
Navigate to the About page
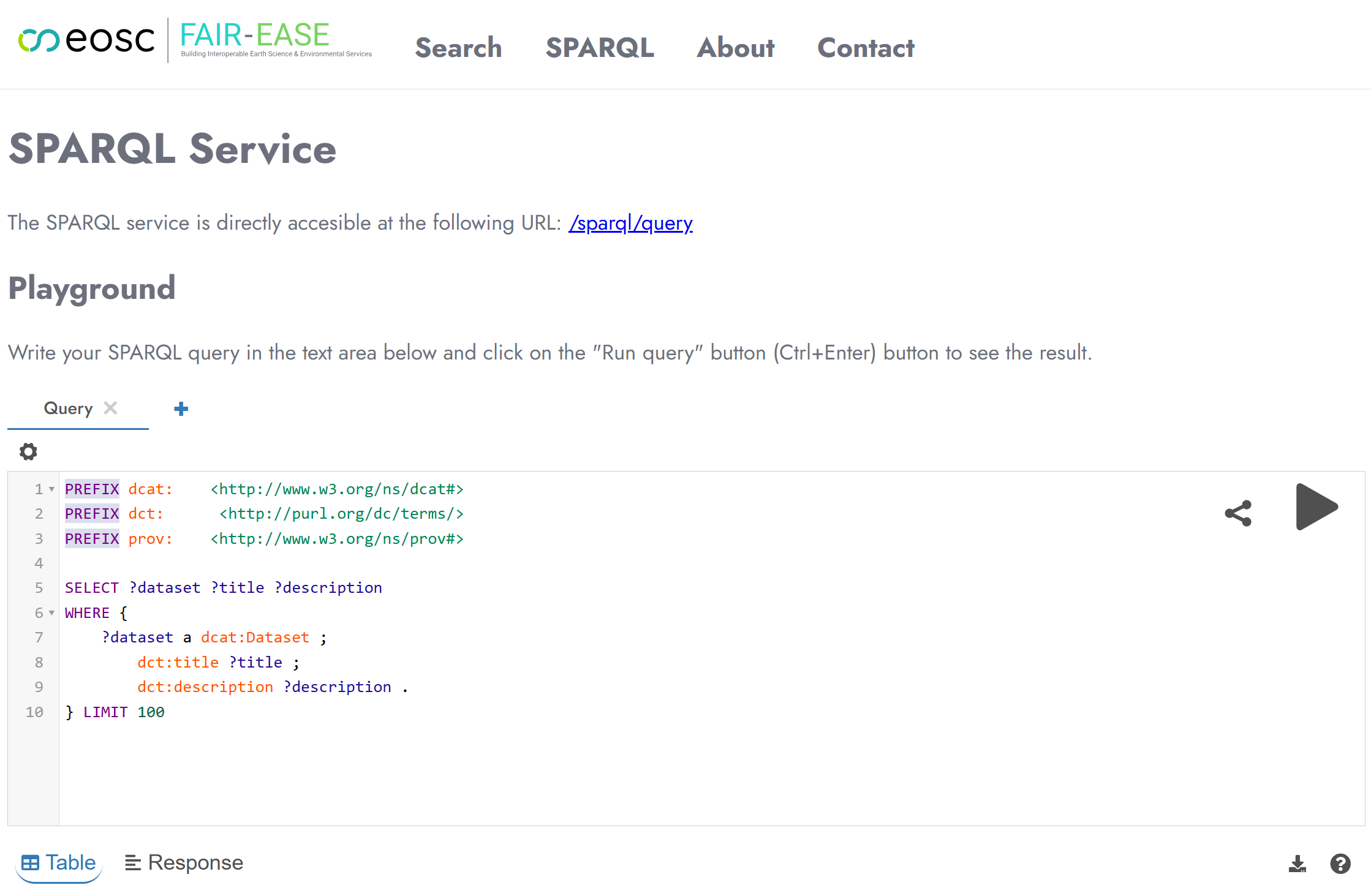click(x=736, y=48)
